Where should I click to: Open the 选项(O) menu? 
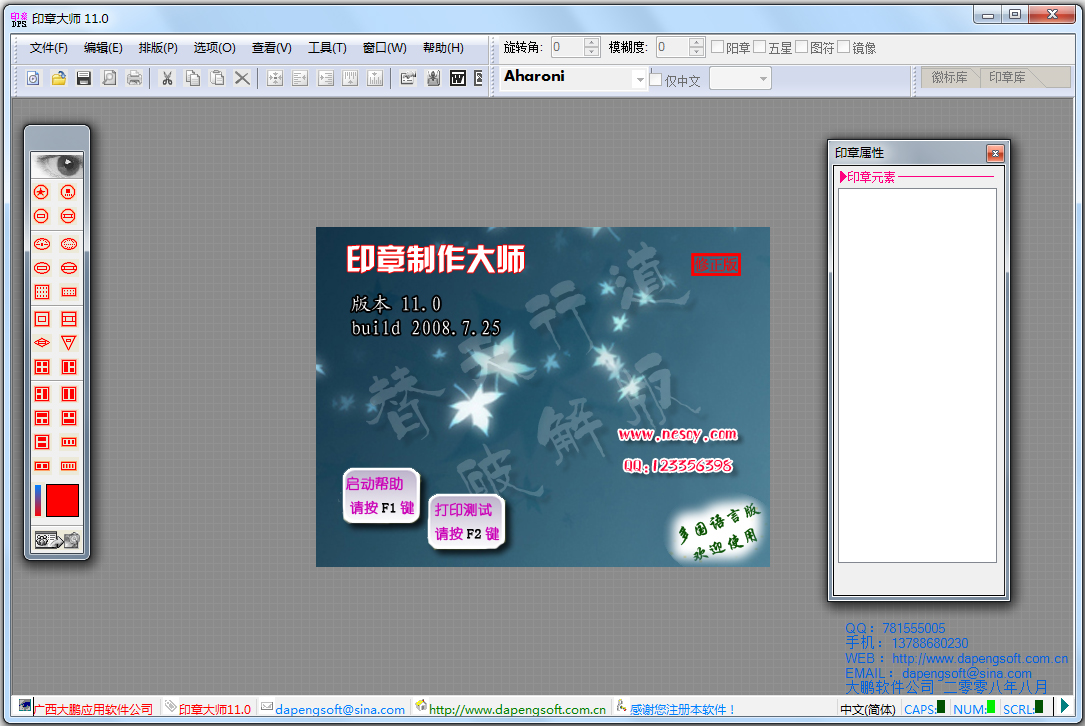[215, 48]
